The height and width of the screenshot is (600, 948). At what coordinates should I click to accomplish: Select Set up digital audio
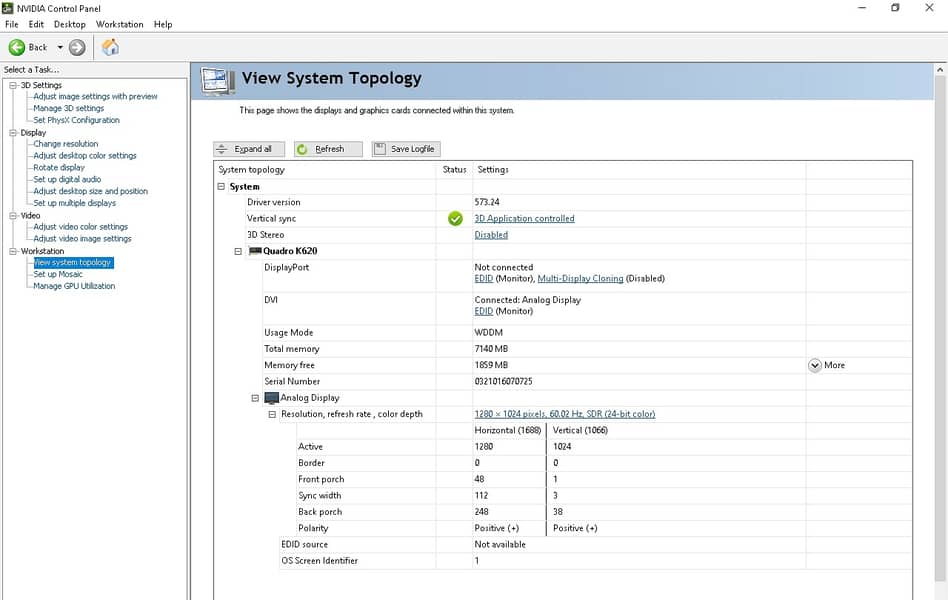coord(67,179)
